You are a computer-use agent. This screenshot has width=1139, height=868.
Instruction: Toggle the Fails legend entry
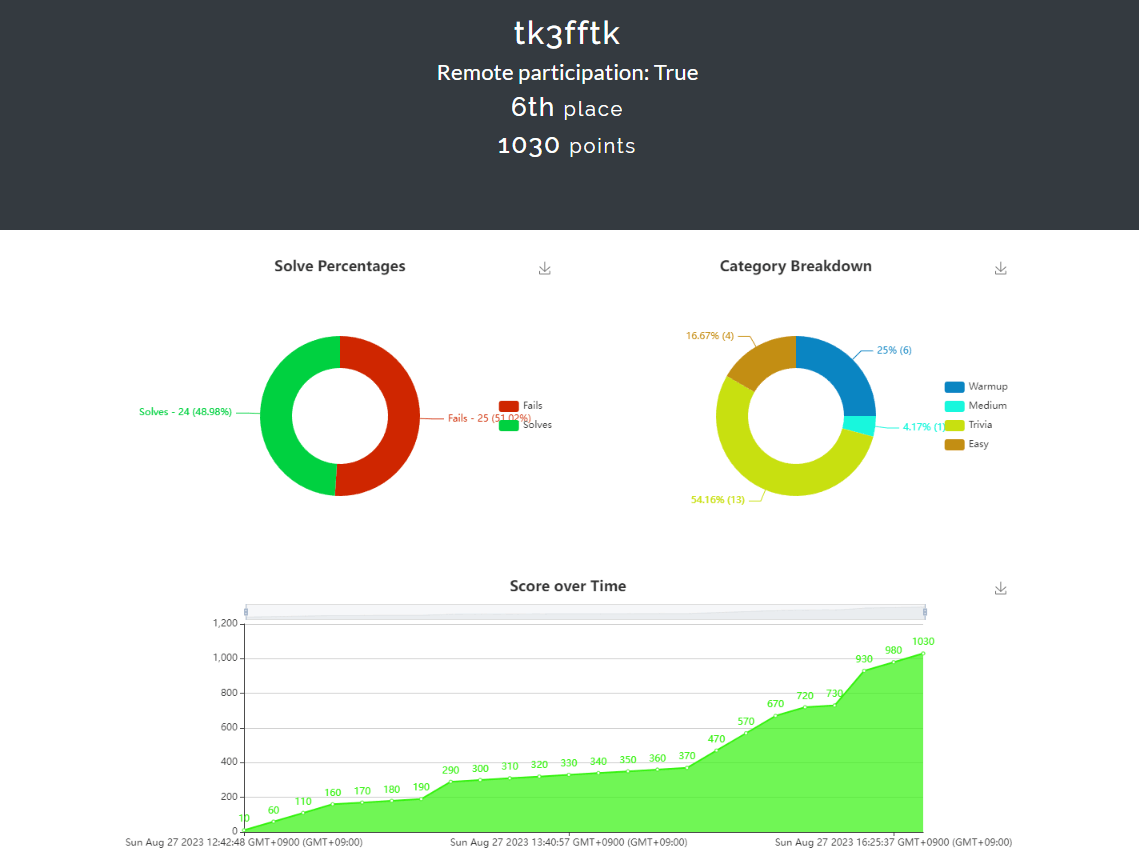[x=521, y=405]
